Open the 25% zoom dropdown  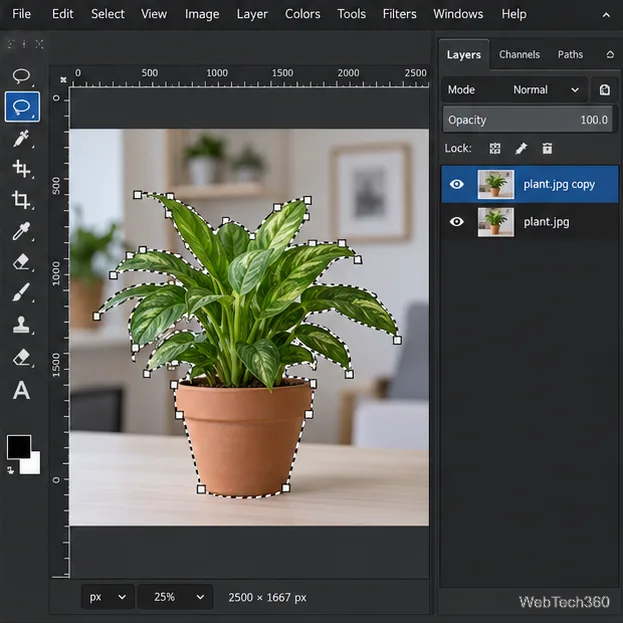pyautogui.click(x=176, y=597)
